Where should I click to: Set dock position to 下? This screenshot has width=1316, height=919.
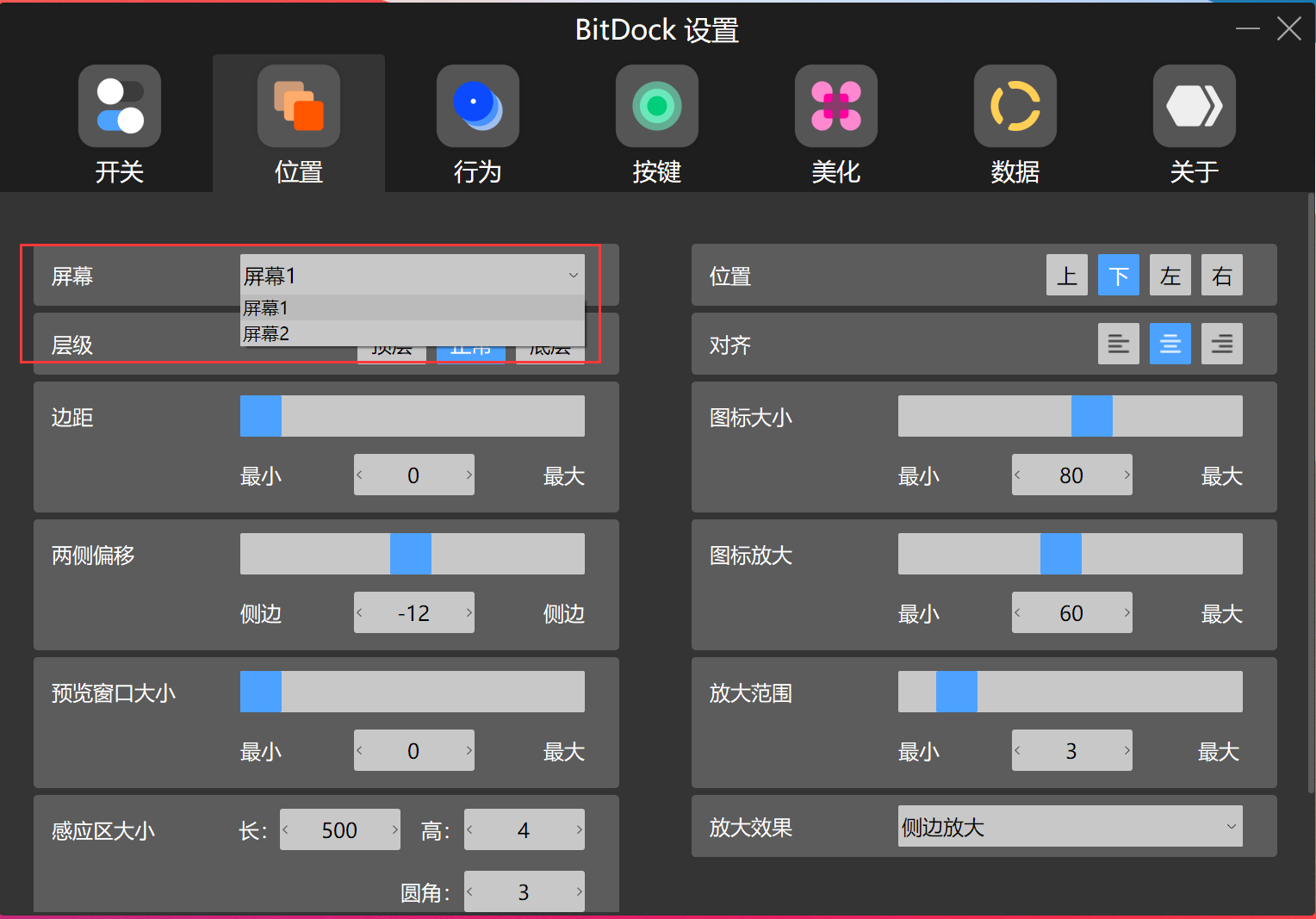coord(1119,275)
